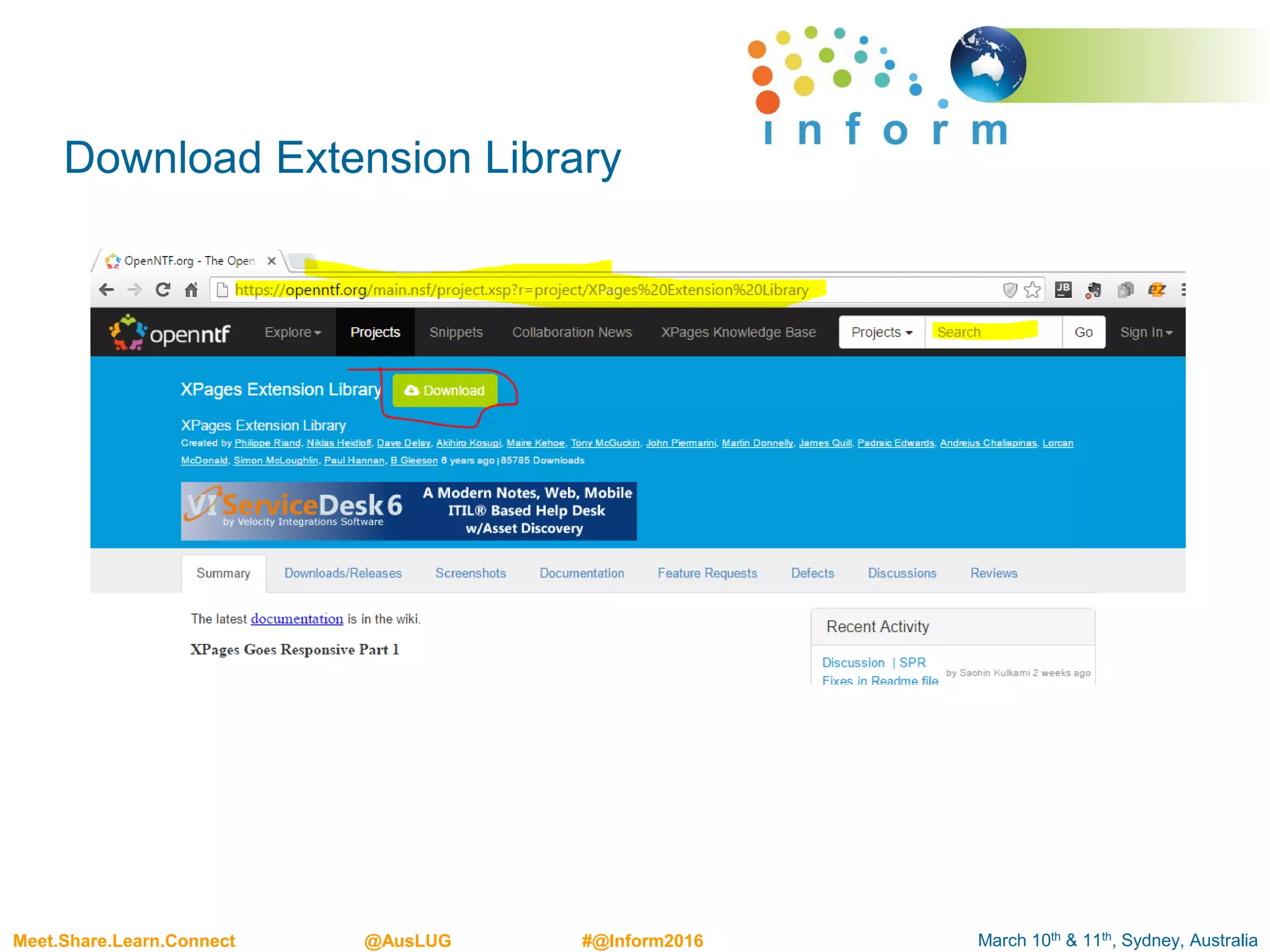The width and height of the screenshot is (1270, 952).
Task: Open Dave Delay author link
Action: (403, 443)
